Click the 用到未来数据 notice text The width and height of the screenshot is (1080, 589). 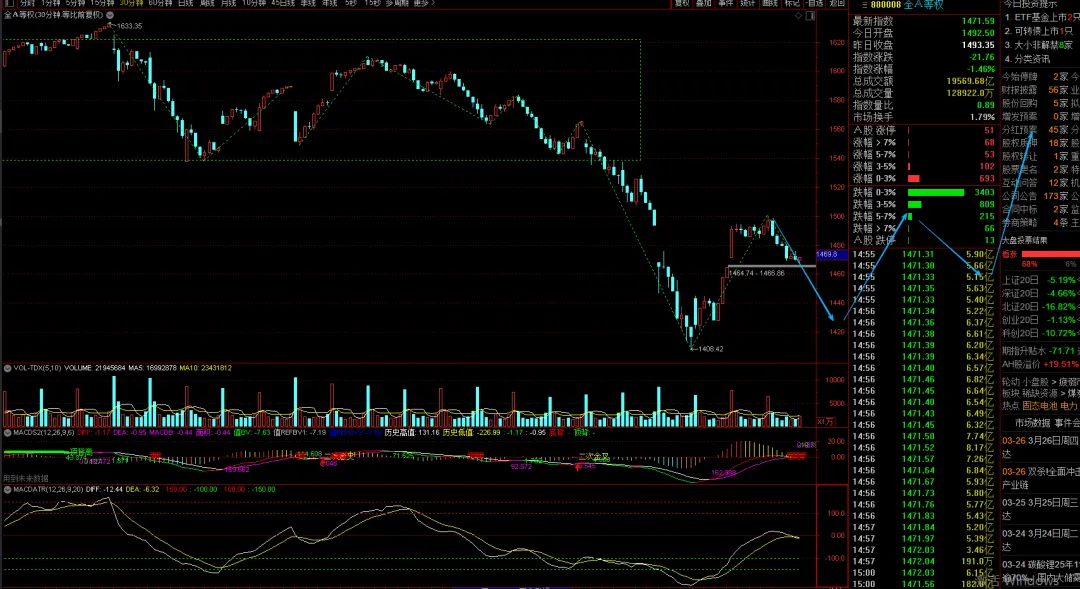[25, 478]
